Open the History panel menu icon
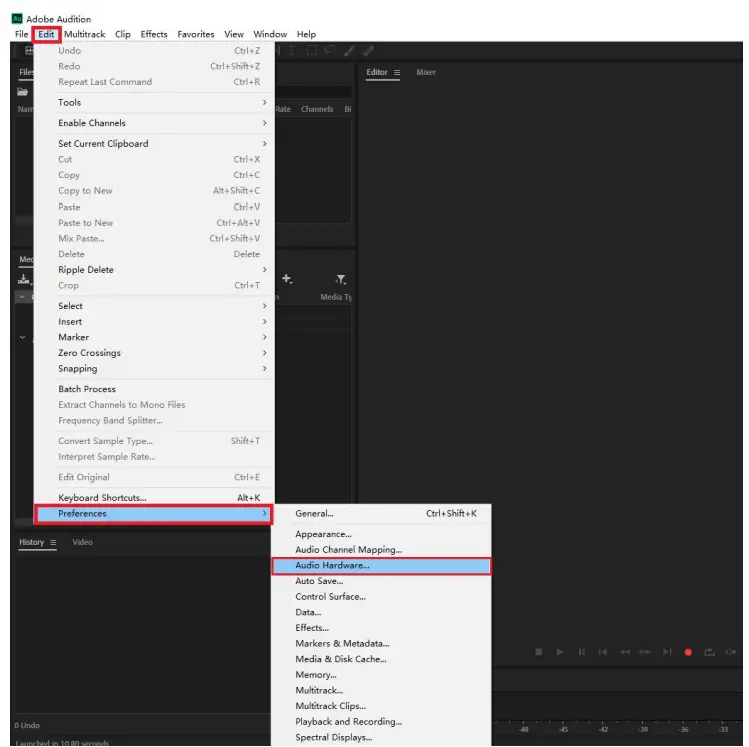 tap(53, 543)
